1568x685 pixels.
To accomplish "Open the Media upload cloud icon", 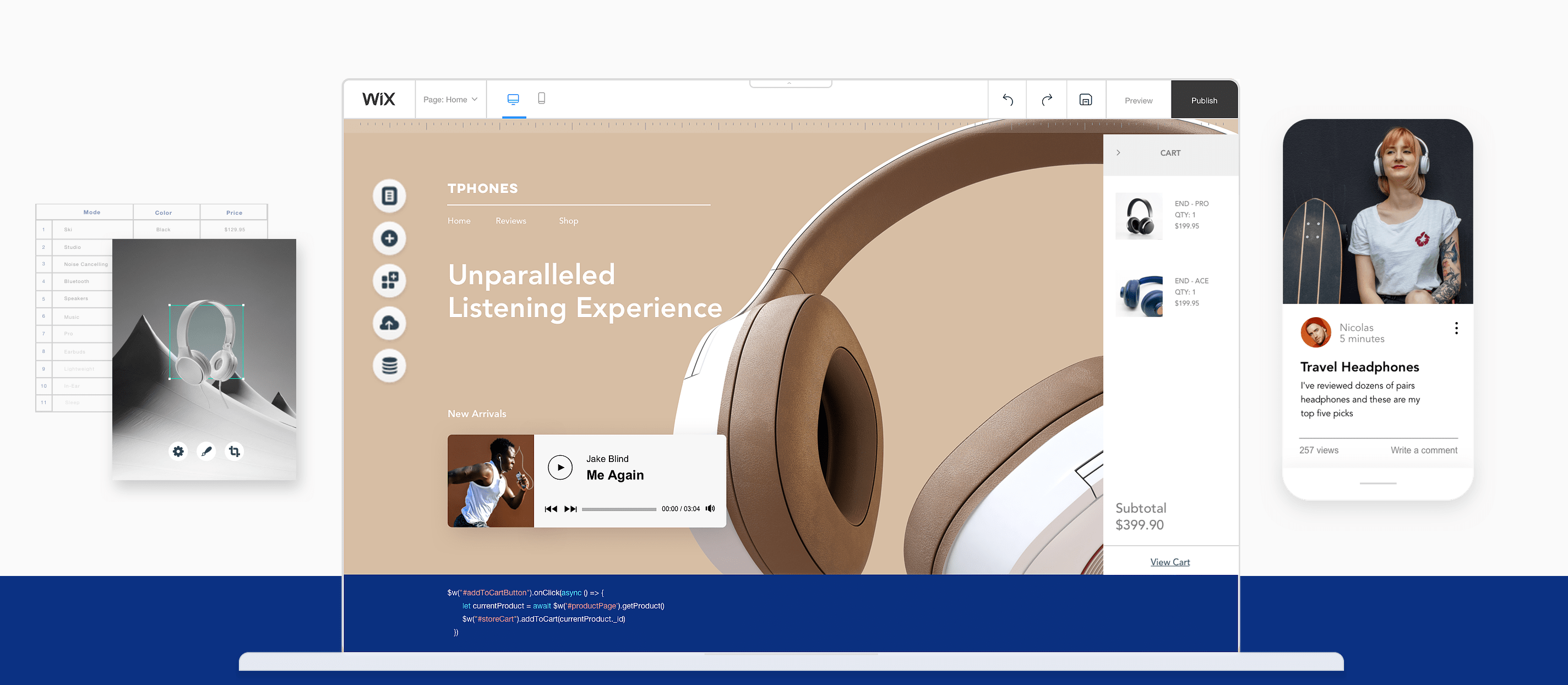I will [389, 323].
